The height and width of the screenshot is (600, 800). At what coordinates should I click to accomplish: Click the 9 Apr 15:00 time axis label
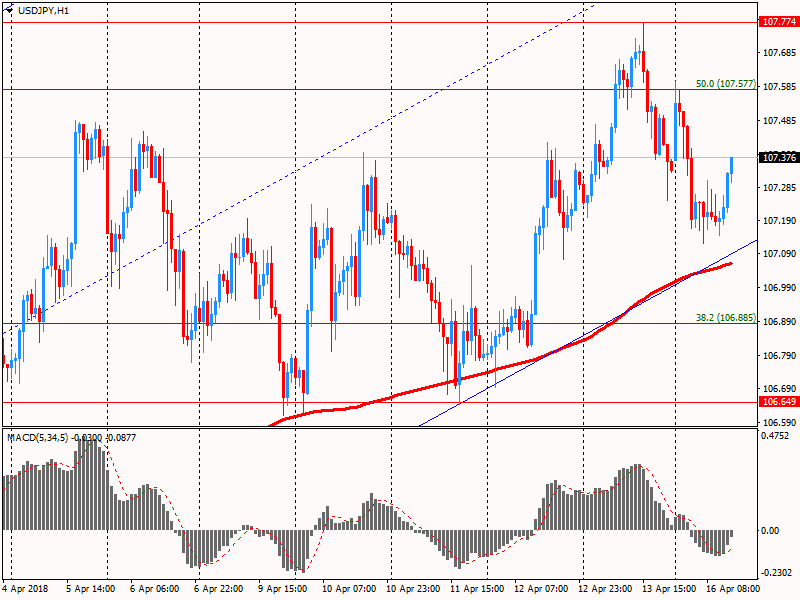pyautogui.click(x=282, y=589)
